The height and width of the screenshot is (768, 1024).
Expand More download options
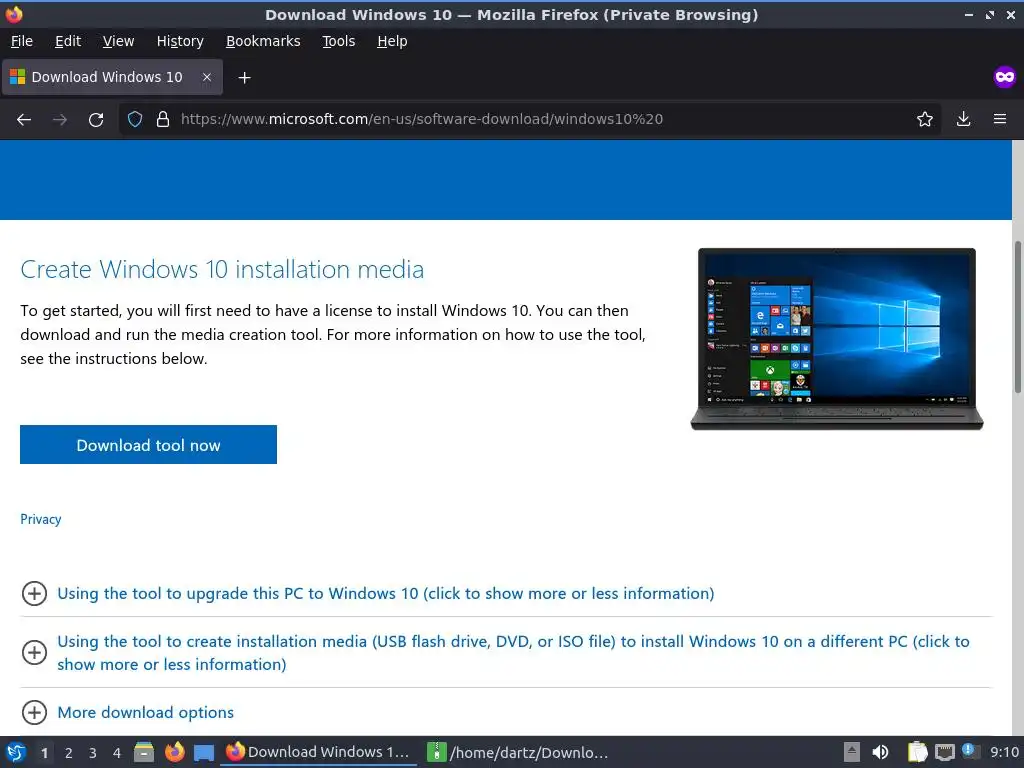tap(128, 712)
